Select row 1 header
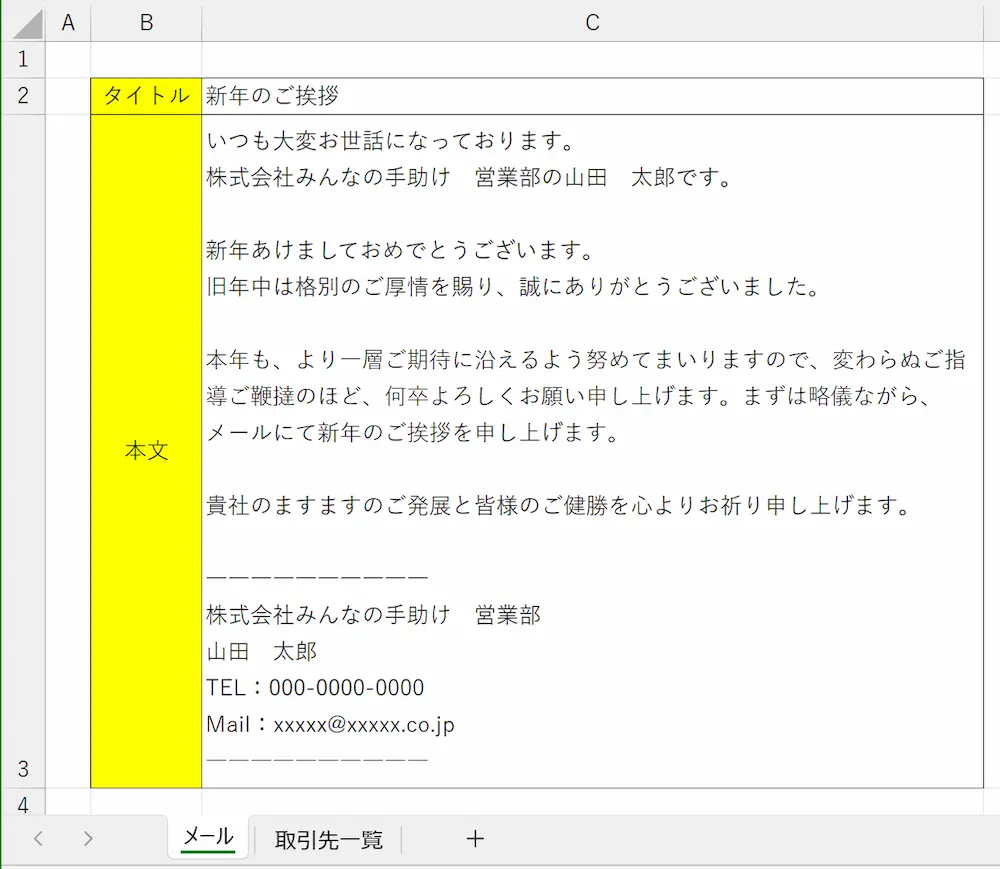This screenshot has width=1000, height=869. 24,59
